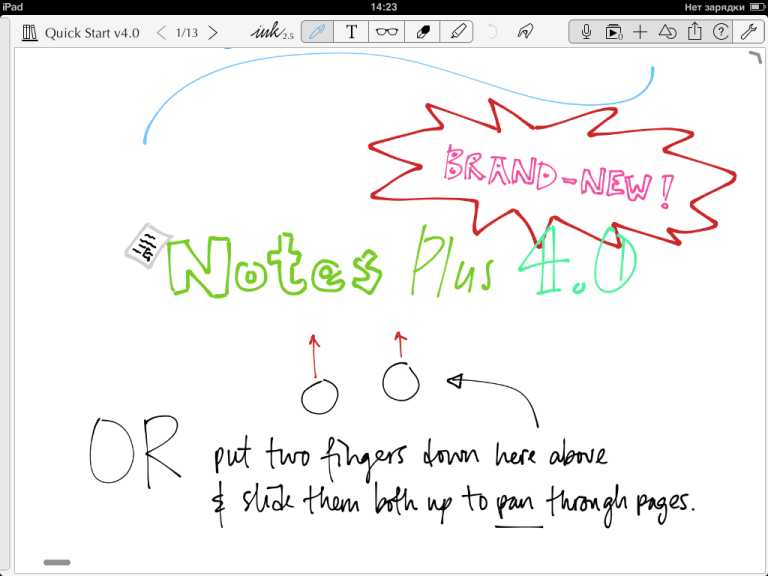Tap the Quick Start v4.0 notebook title

coord(92,33)
